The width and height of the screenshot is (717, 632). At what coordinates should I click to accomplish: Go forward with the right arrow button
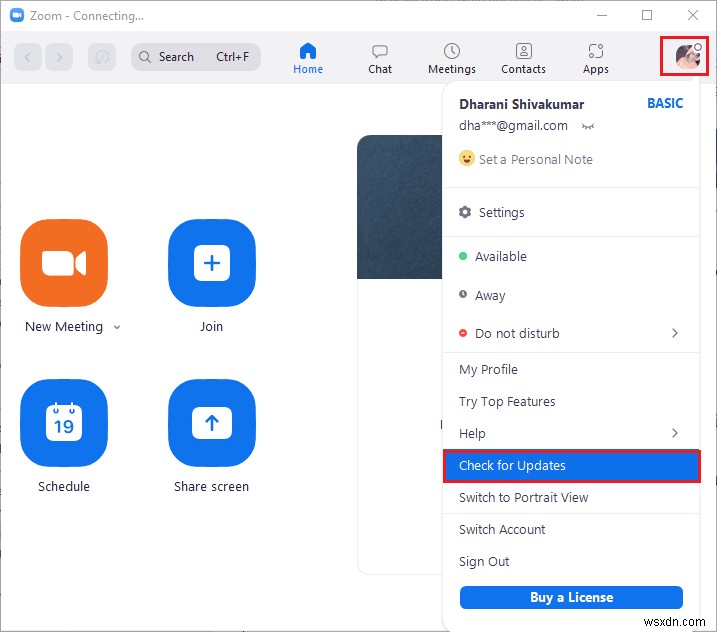[x=59, y=57]
